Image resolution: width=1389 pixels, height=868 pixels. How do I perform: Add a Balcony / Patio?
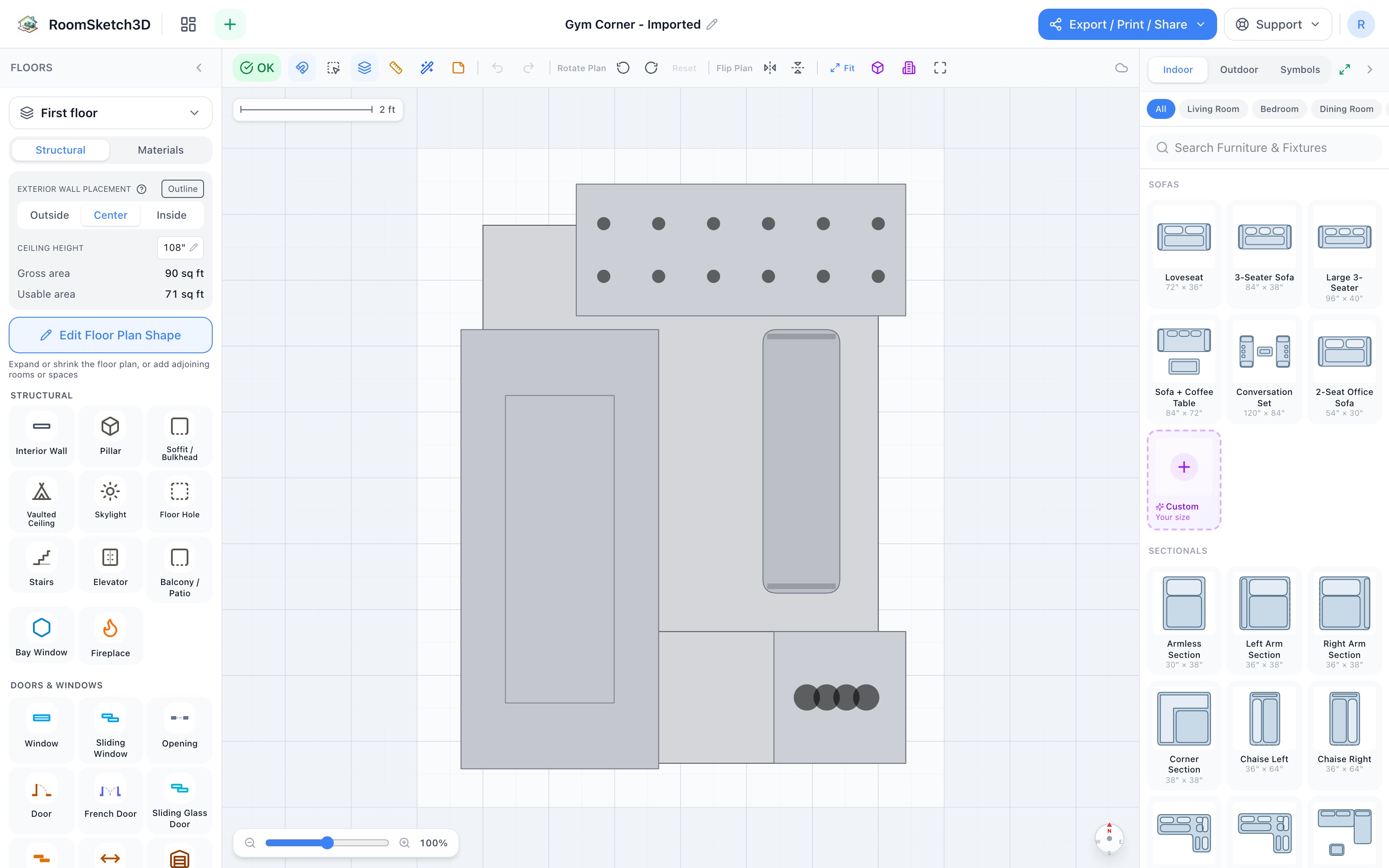(180, 570)
